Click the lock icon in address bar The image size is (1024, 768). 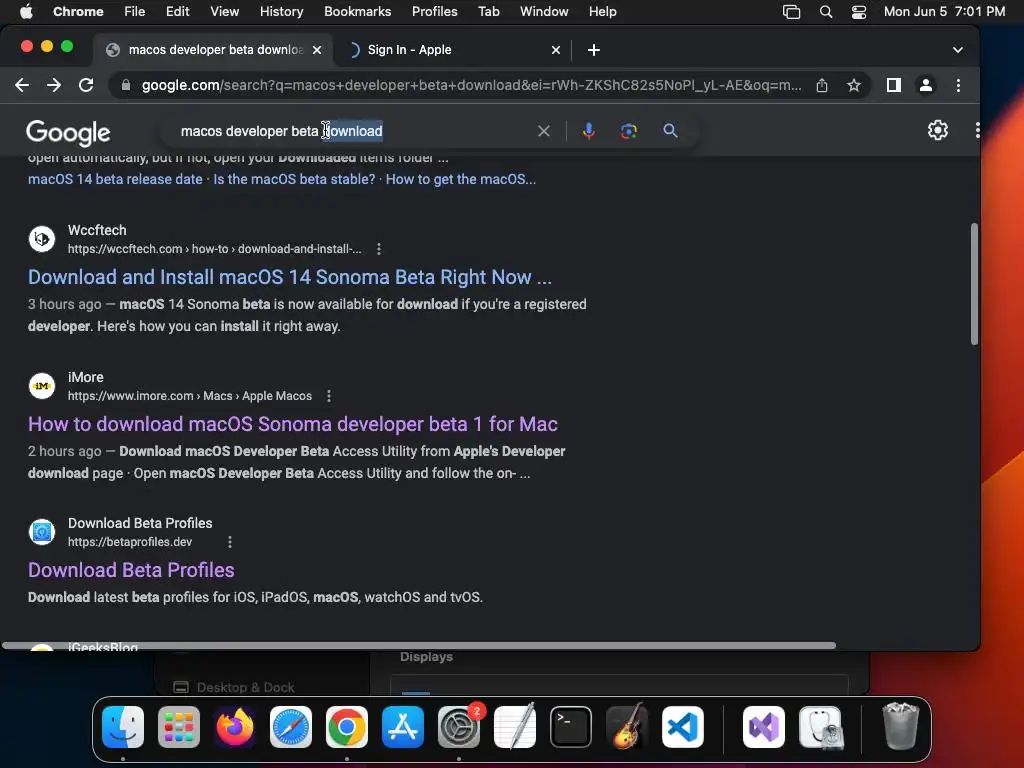point(126,85)
